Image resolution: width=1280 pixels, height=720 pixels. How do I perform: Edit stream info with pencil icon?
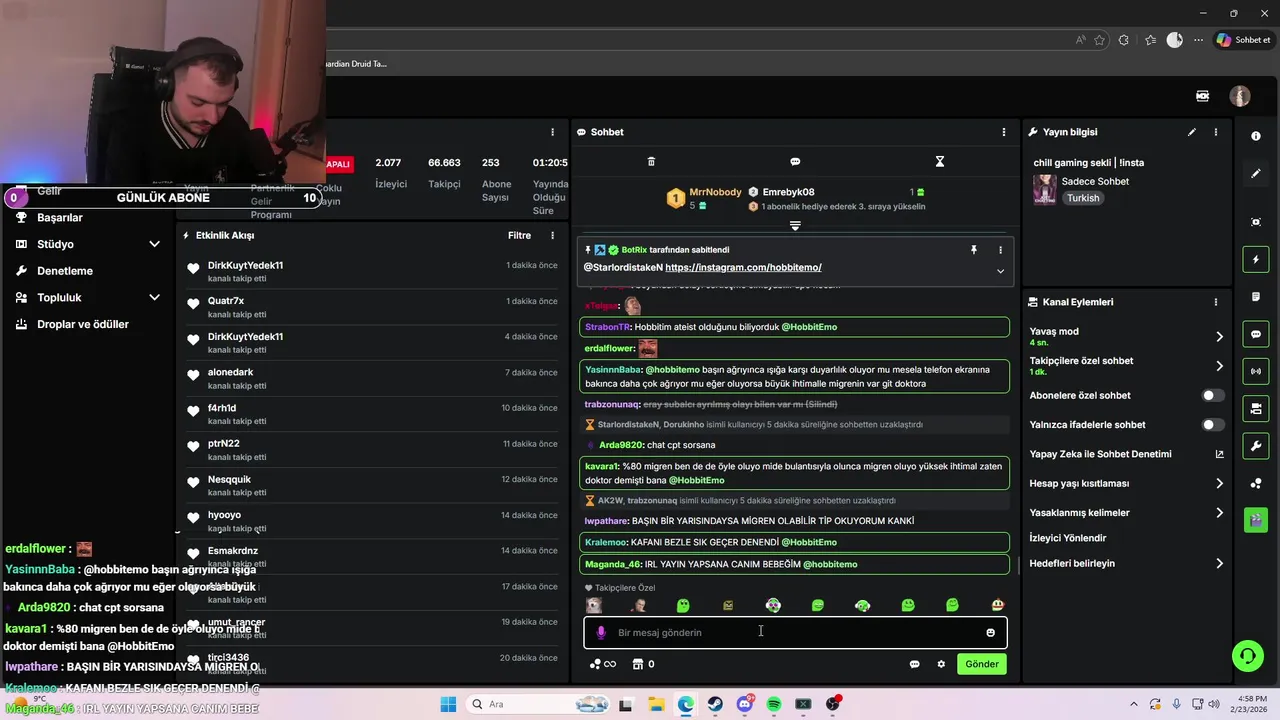[1192, 132]
